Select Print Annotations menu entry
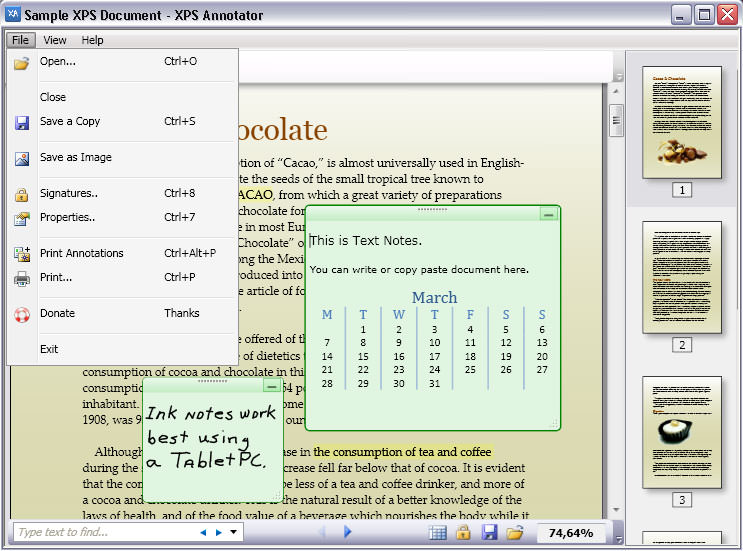743x551 pixels. 122,253
